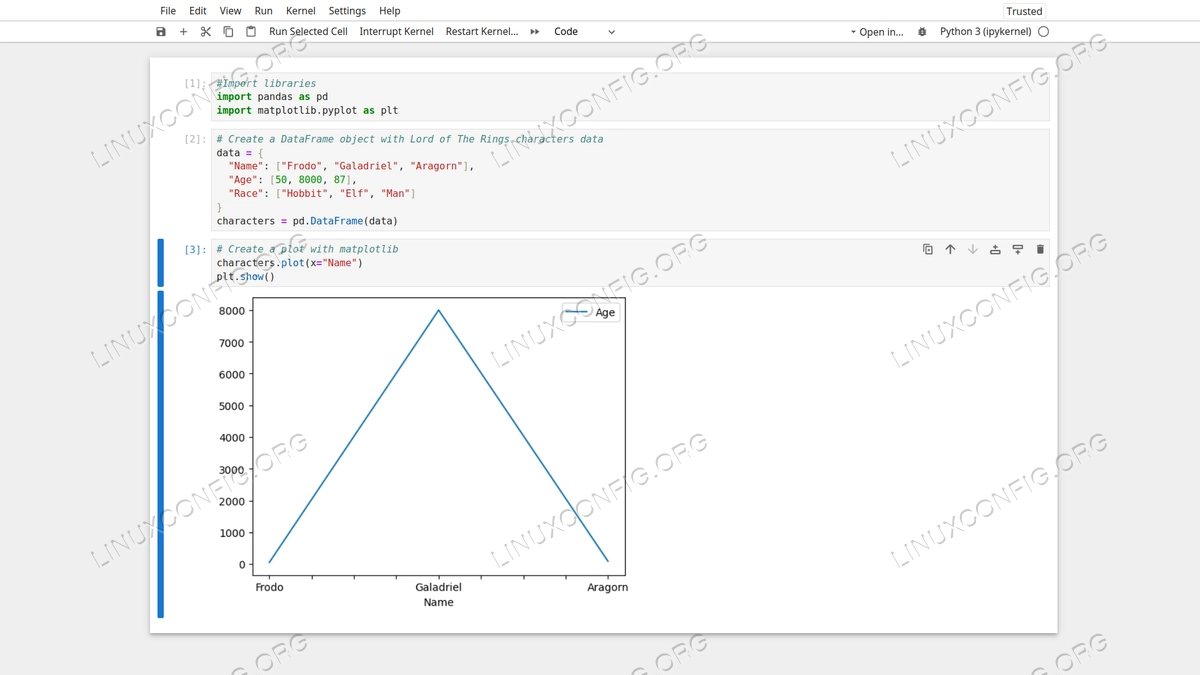Open the File menu
The image size is (1200, 675).
[x=168, y=11]
